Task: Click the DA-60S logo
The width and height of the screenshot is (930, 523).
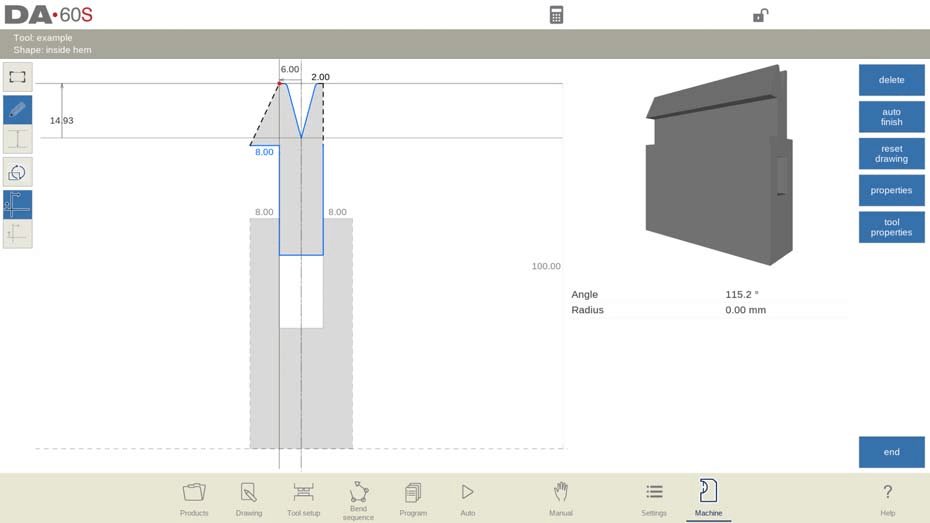Action: click(x=49, y=15)
